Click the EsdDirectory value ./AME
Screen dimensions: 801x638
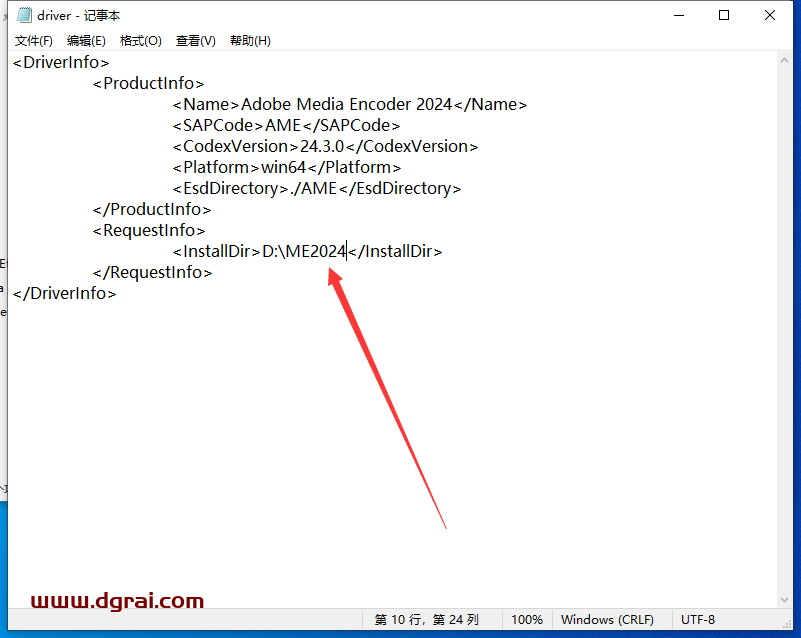tap(314, 188)
